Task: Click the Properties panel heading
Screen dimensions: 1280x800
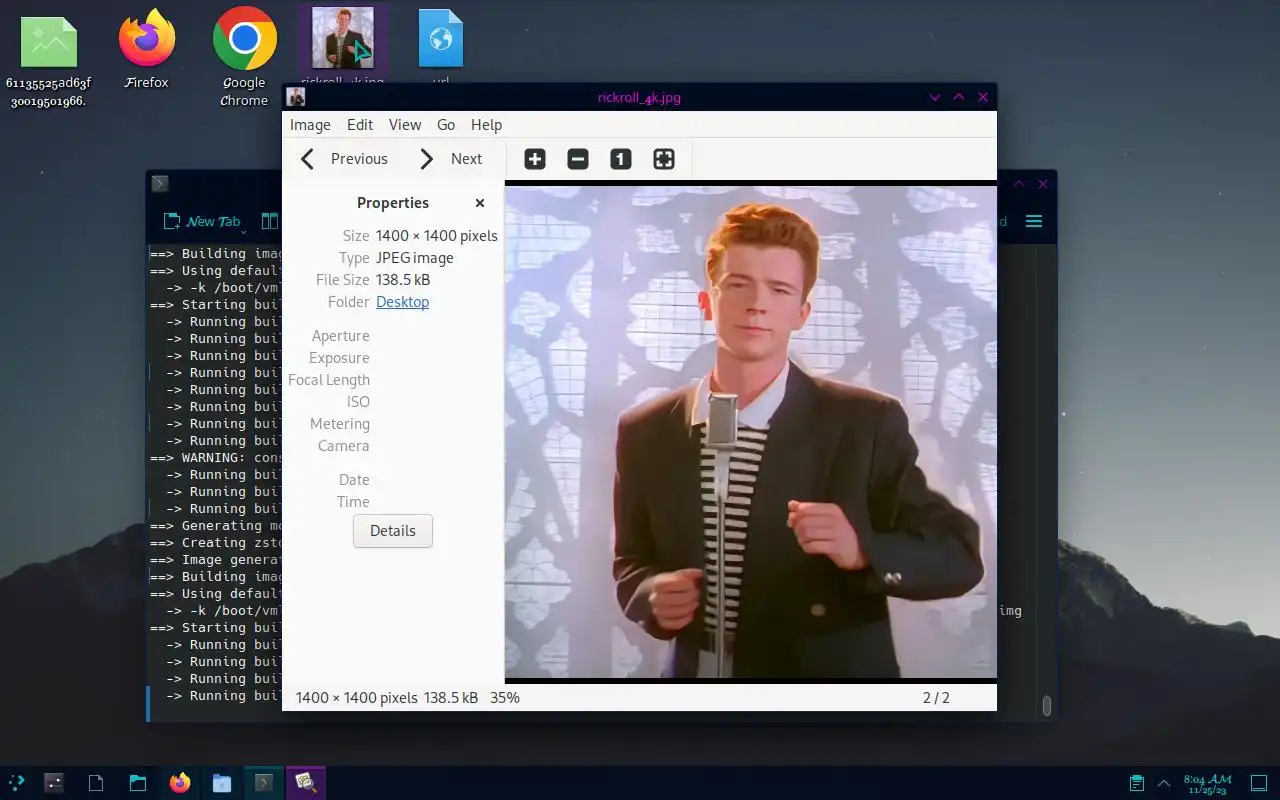Action: [x=393, y=203]
